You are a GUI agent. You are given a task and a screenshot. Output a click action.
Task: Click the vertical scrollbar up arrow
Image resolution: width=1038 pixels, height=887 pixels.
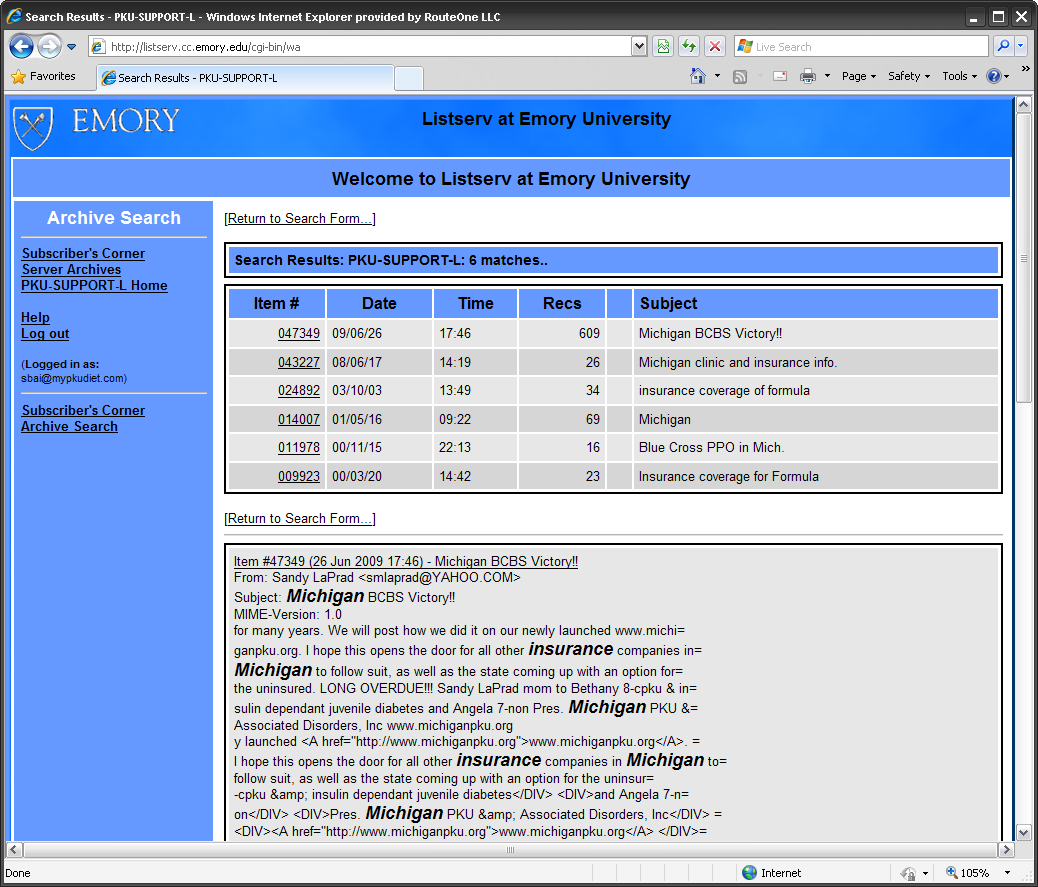click(x=1023, y=105)
